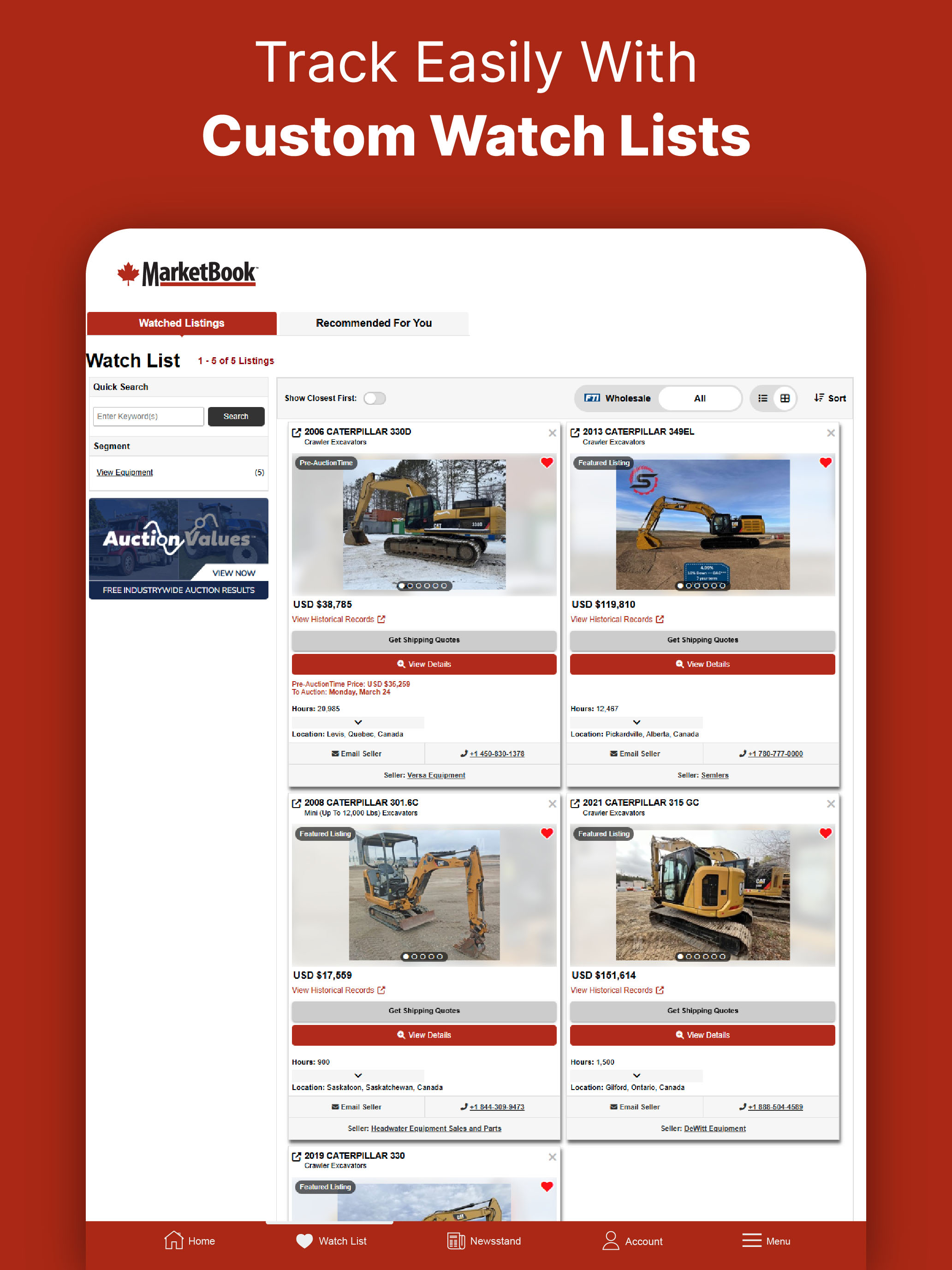The width and height of the screenshot is (952, 1270).
Task: Expand details chevron under Hours 900
Action: pos(358,1075)
